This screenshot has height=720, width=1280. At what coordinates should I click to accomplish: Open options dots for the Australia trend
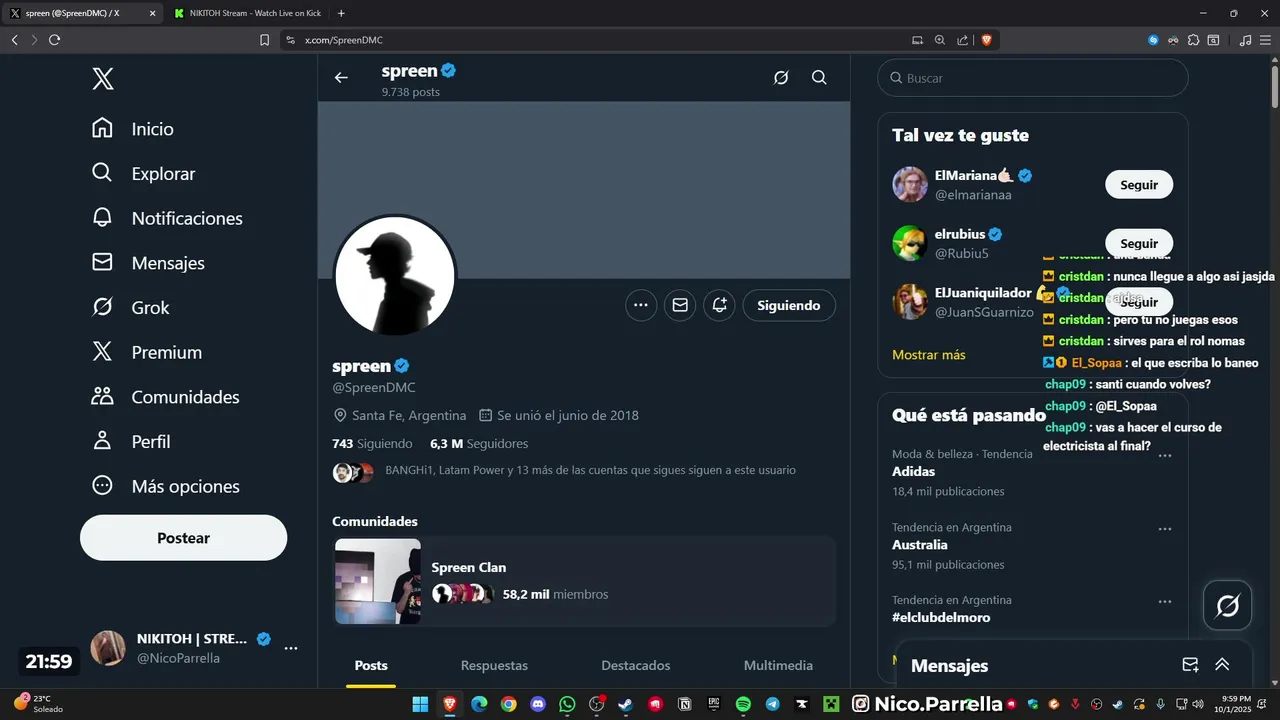coord(1165,529)
